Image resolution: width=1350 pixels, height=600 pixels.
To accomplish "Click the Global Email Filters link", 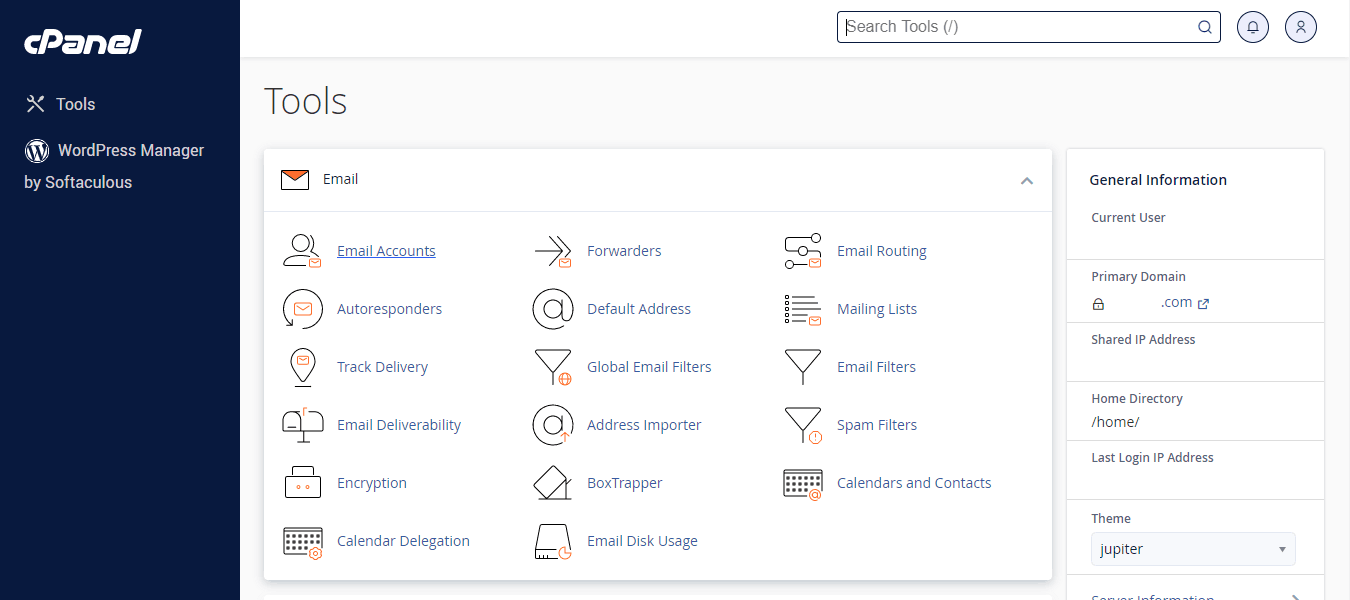I will pos(649,367).
